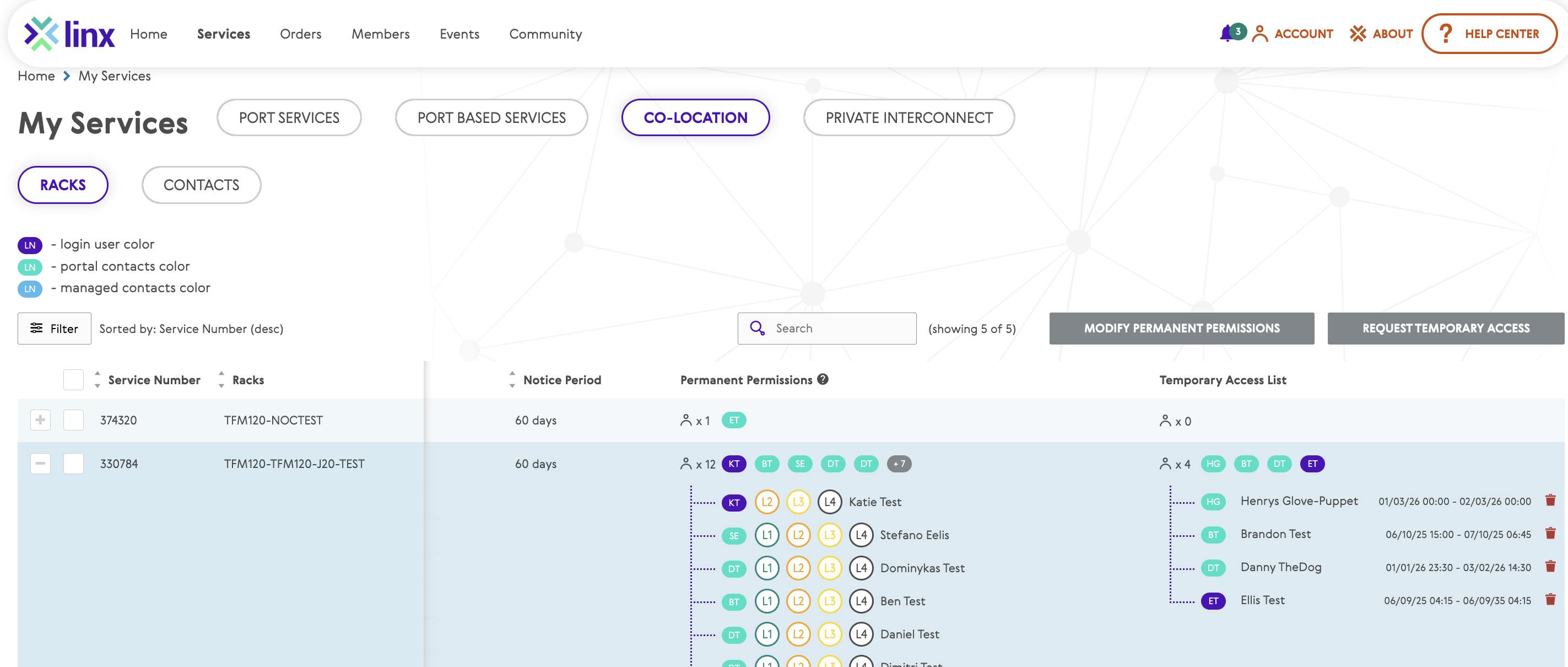This screenshot has width=1568, height=667.
Task: Expand row for service 374320
Action: (x=40, y=419)
